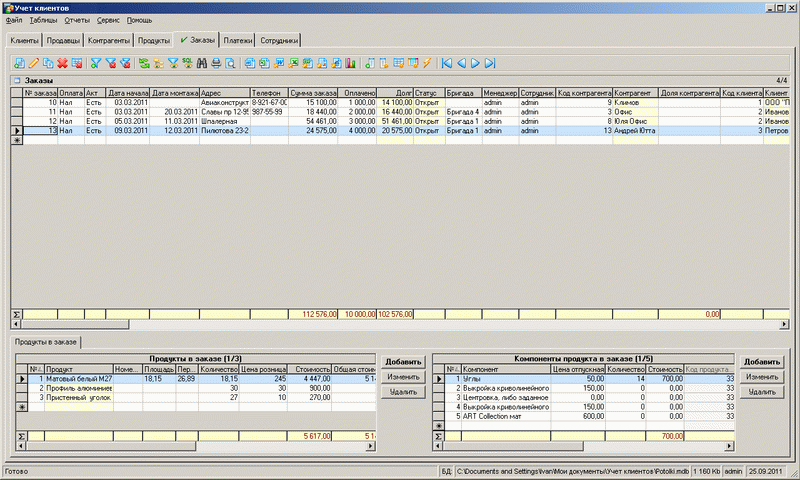Open the Файл menu
The height and width of the screenshot is (480, 800).
(x=13, y=20)
